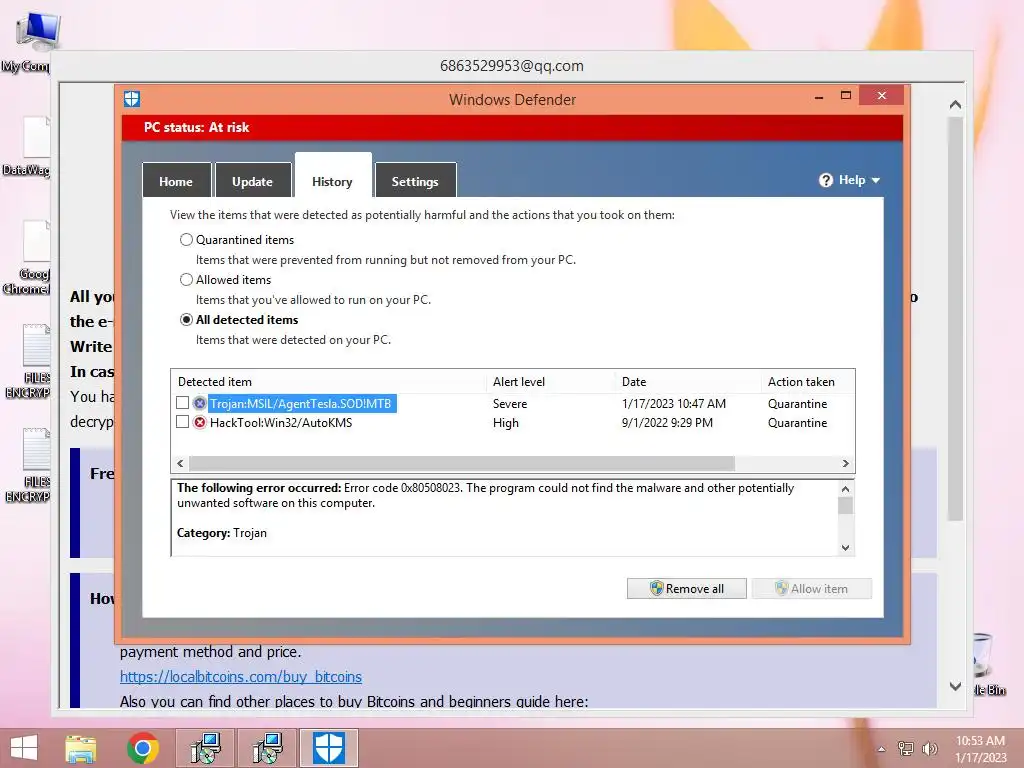Open My Computer desktop icon
The width and height of the screenshot is (1024, 768).
tap(36, 33)
